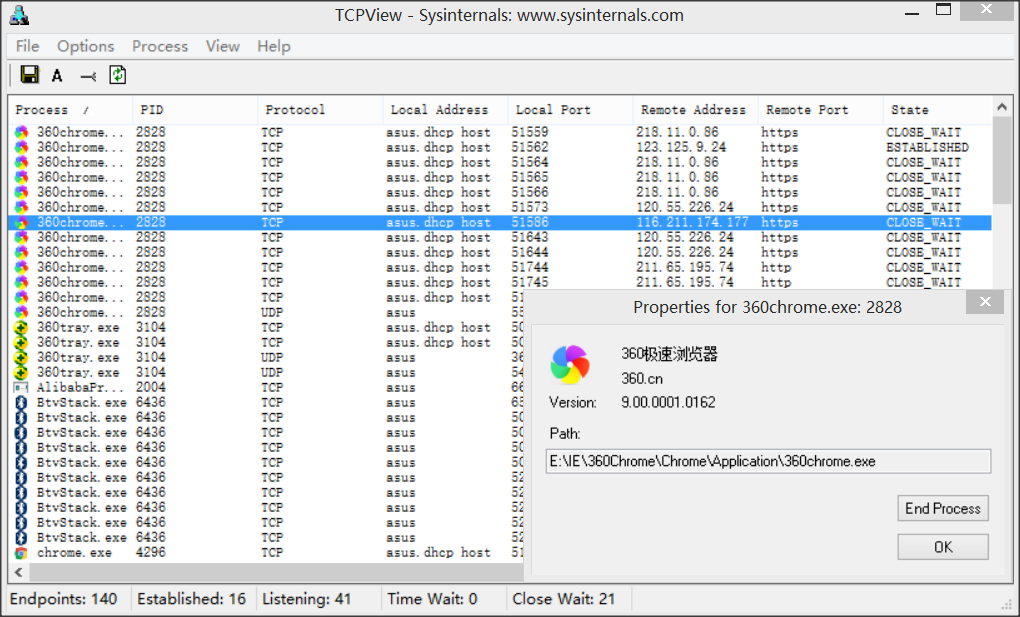Close the Properties for 360chrome.exe dialog
1020x617 pixels.
(x=985, y=301)
